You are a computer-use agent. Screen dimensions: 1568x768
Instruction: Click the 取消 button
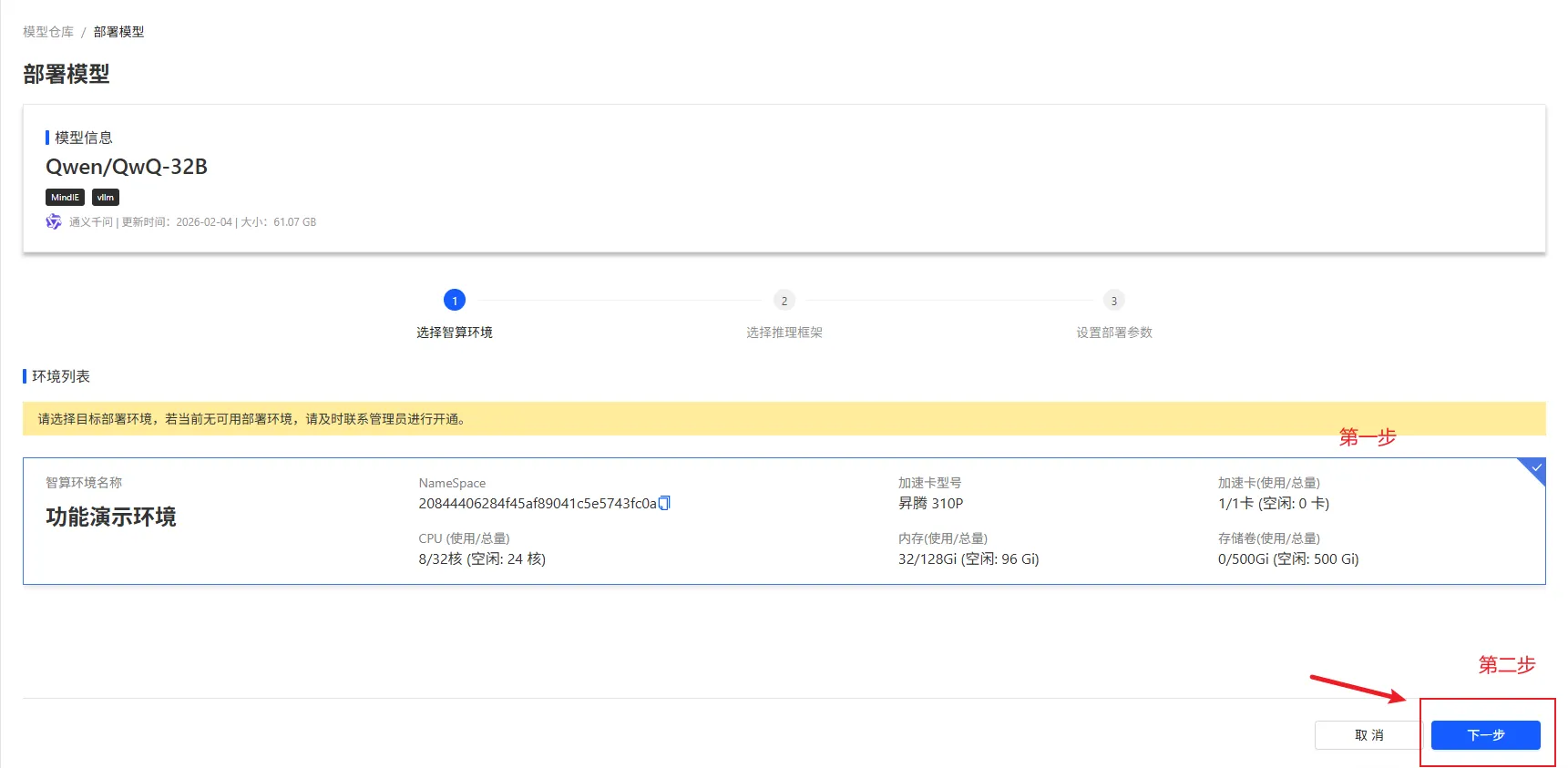tap(1368, 735)
